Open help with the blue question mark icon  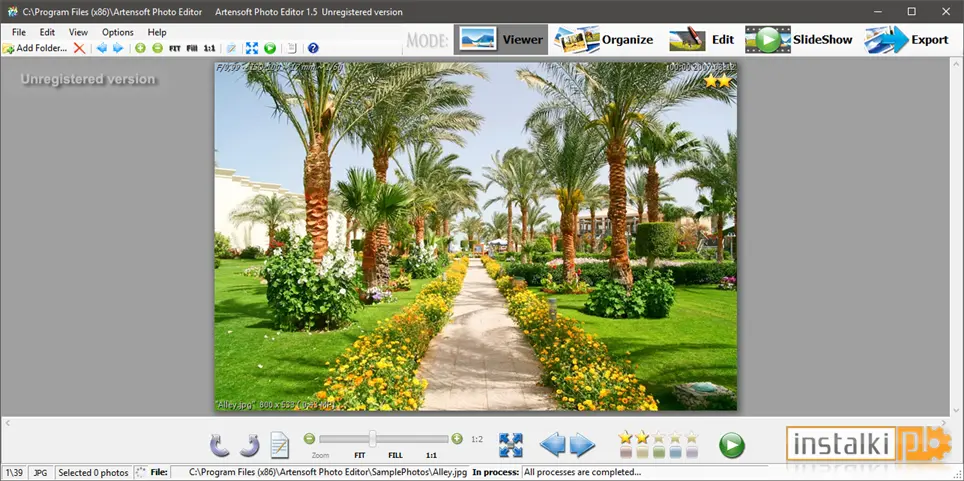pos(313,48)
